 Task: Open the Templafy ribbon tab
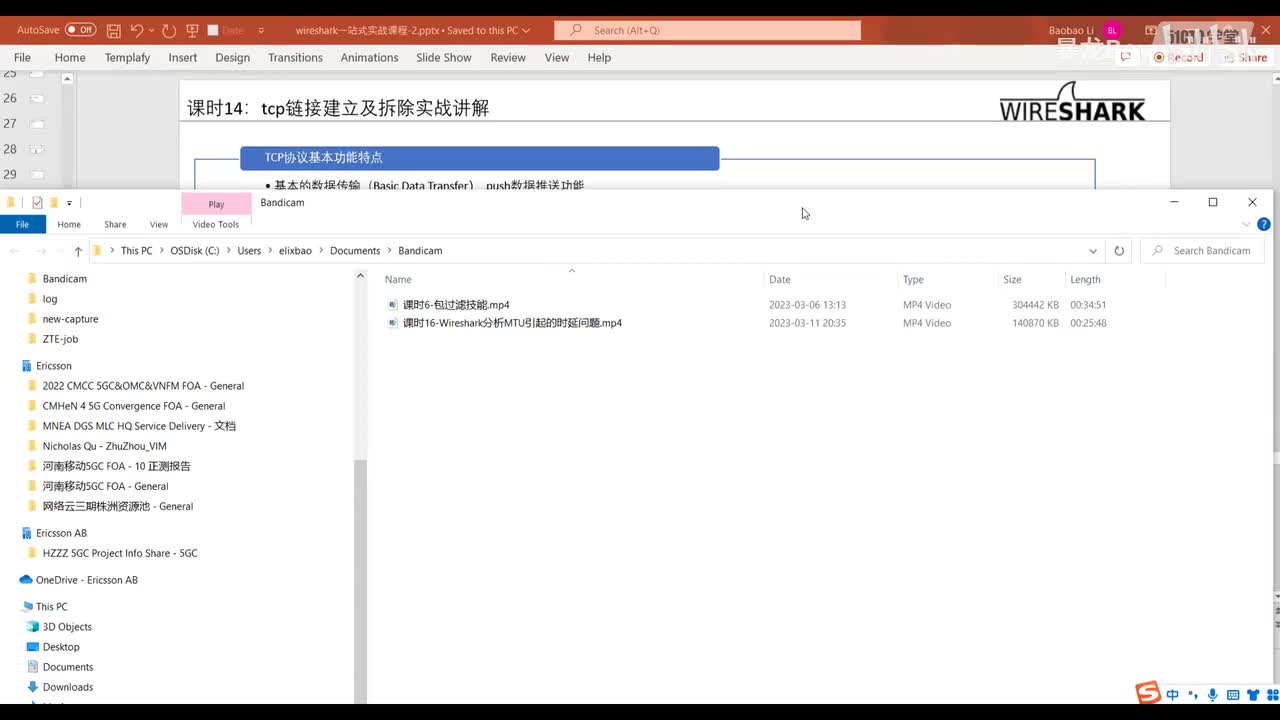127,58
